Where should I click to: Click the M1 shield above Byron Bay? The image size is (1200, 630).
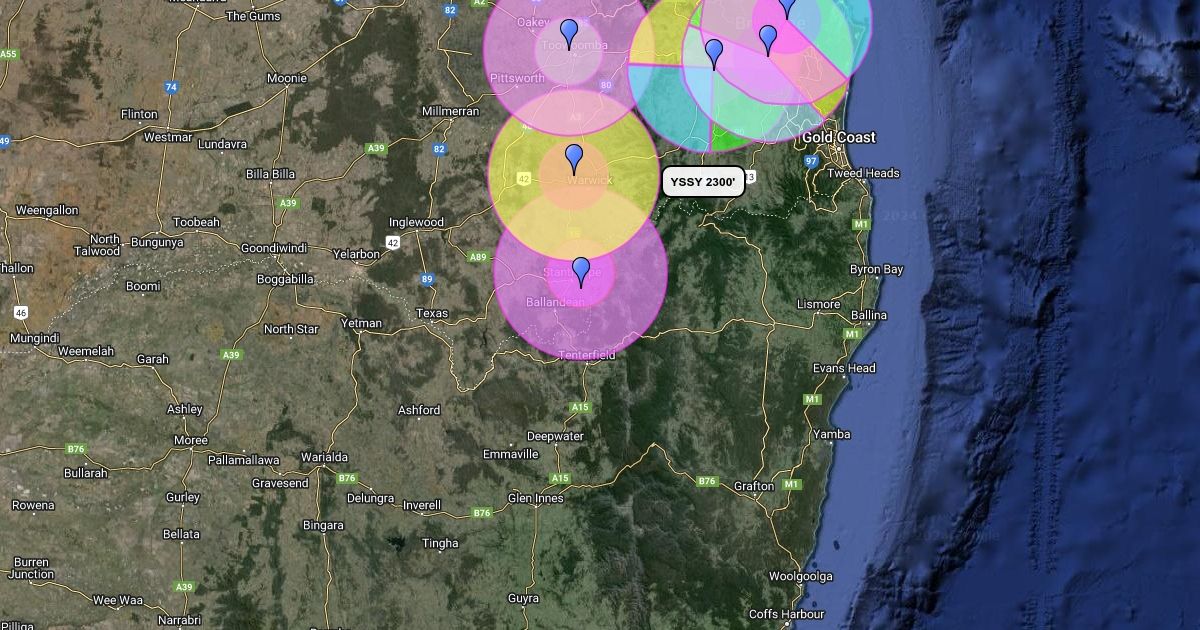point(861,224)
